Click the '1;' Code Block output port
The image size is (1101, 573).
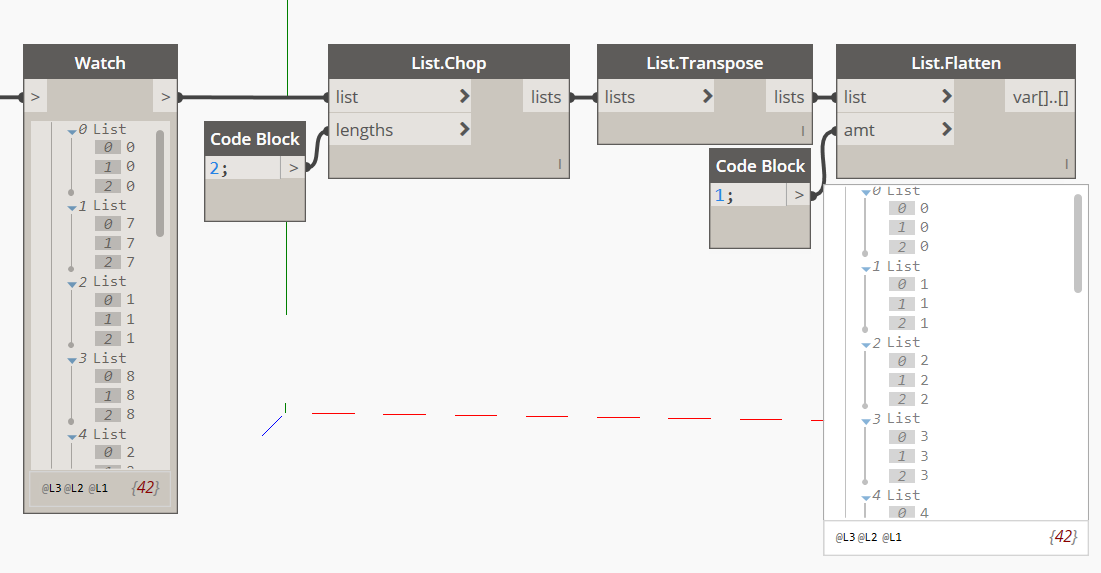click(798, 195)
